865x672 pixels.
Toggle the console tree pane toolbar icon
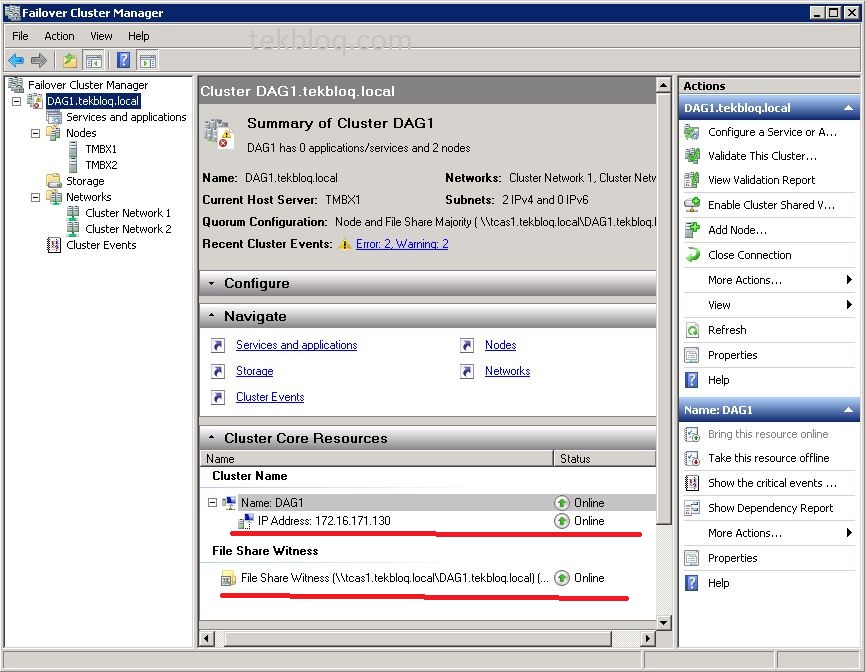(93, 60)
